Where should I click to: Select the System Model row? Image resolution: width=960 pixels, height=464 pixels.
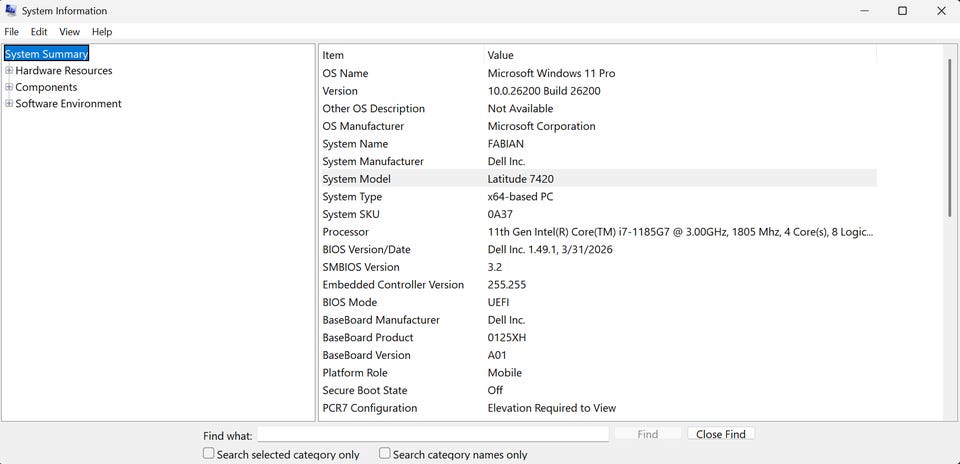coord(598,179)
